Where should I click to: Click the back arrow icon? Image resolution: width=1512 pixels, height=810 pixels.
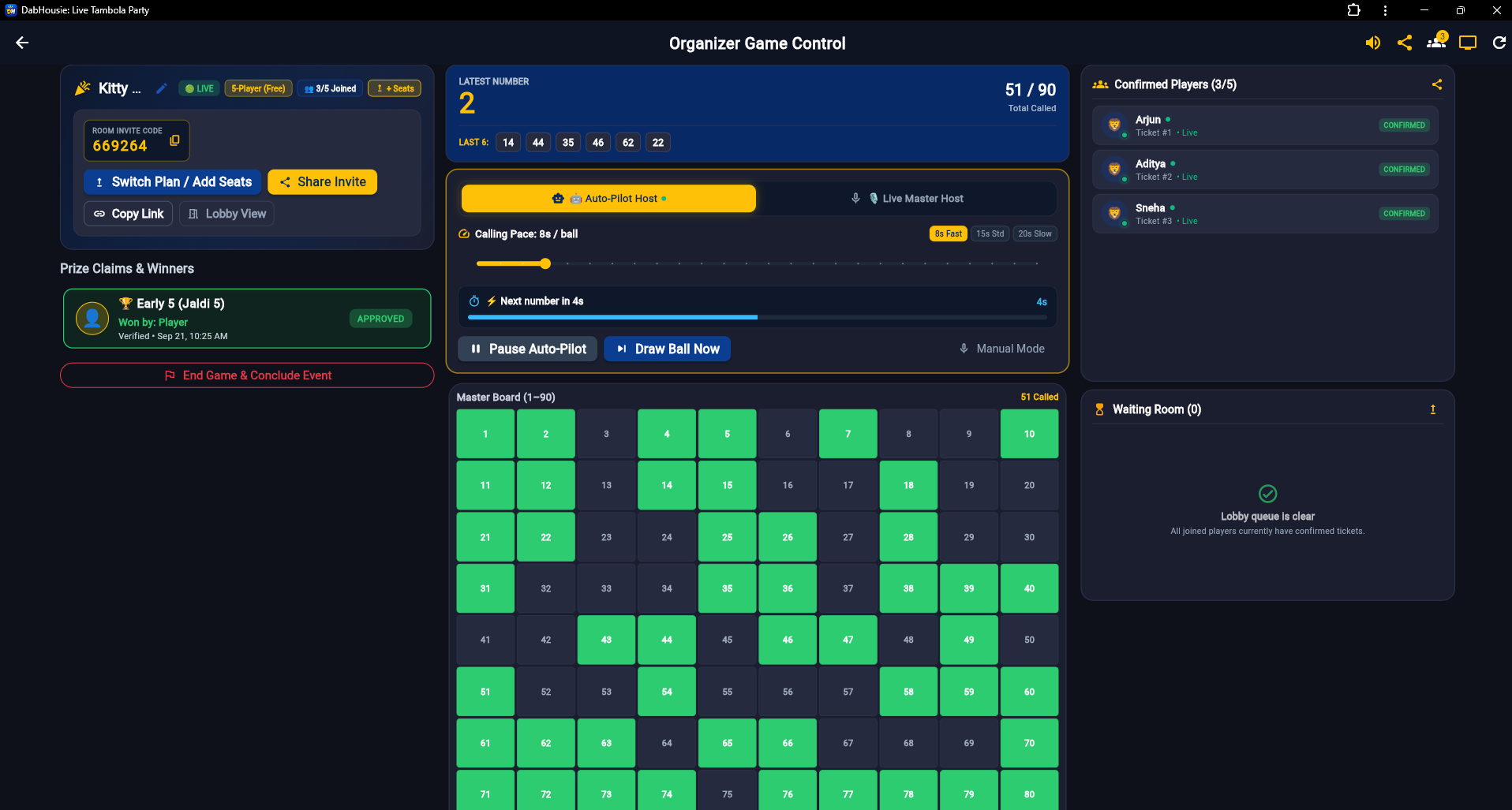click(x=22, y=43)
